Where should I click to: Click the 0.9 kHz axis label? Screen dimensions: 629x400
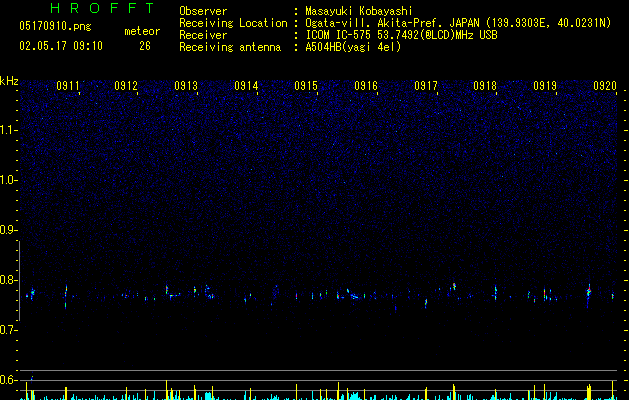tap(8, 230)
